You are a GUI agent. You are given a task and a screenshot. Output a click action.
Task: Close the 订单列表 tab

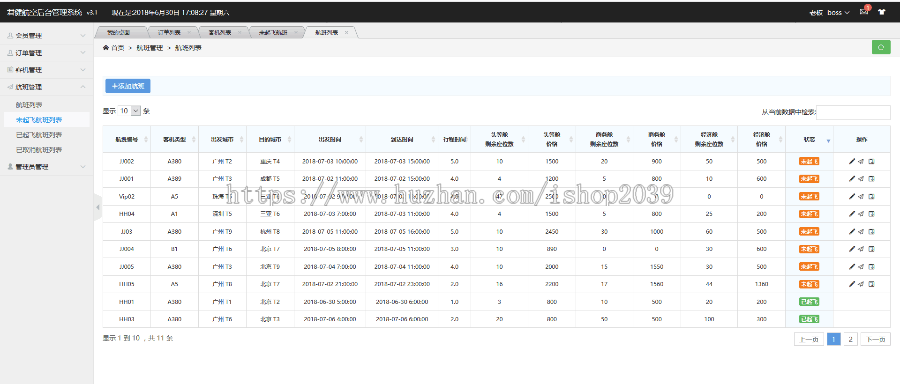coord(189,33)
